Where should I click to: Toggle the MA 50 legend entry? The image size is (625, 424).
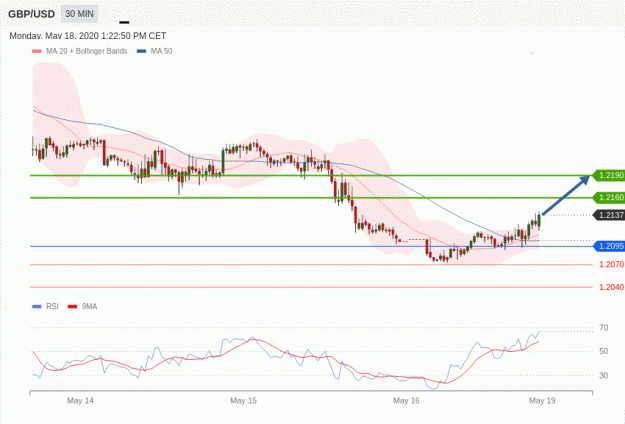point(155,51)
